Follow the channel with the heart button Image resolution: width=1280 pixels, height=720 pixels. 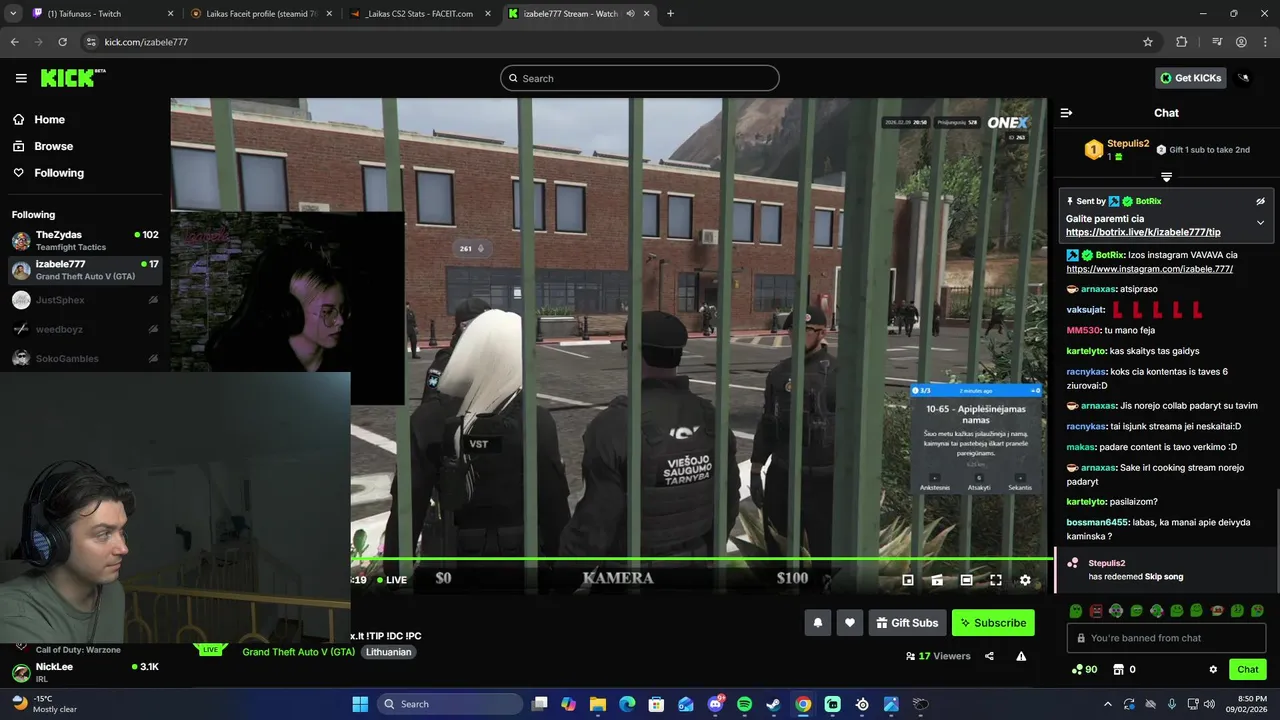[x=849, y=623]
